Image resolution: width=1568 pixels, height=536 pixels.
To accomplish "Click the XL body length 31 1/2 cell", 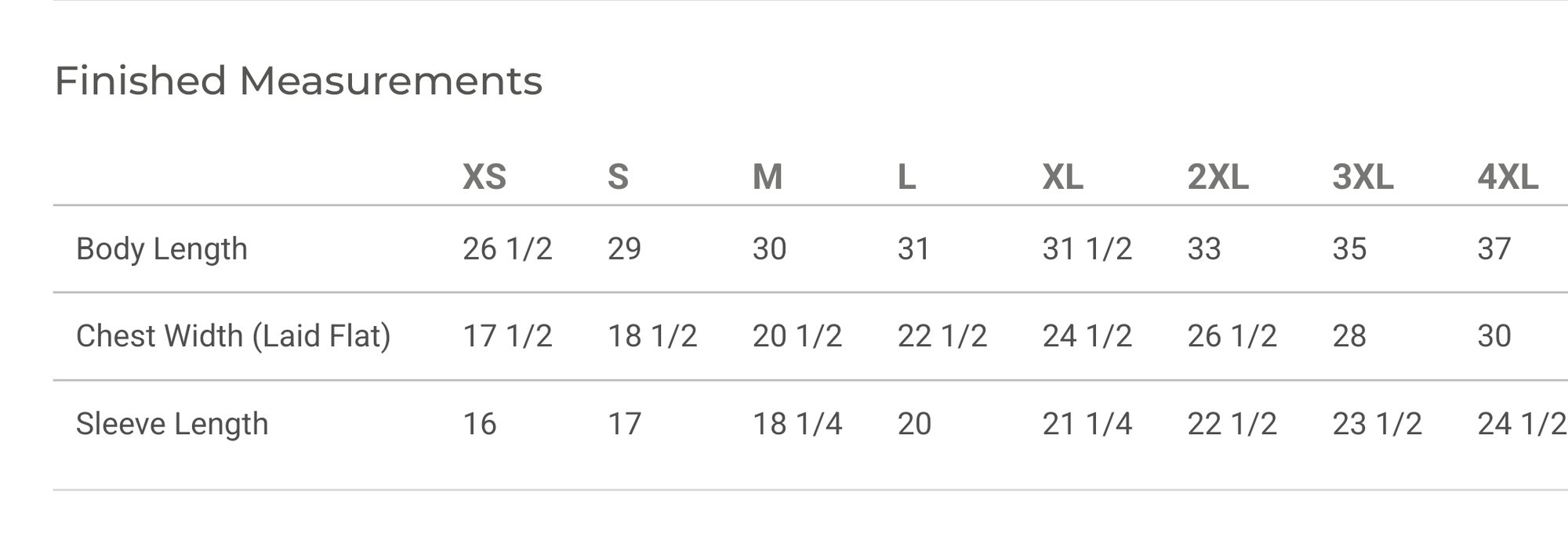I will 1087,249.
